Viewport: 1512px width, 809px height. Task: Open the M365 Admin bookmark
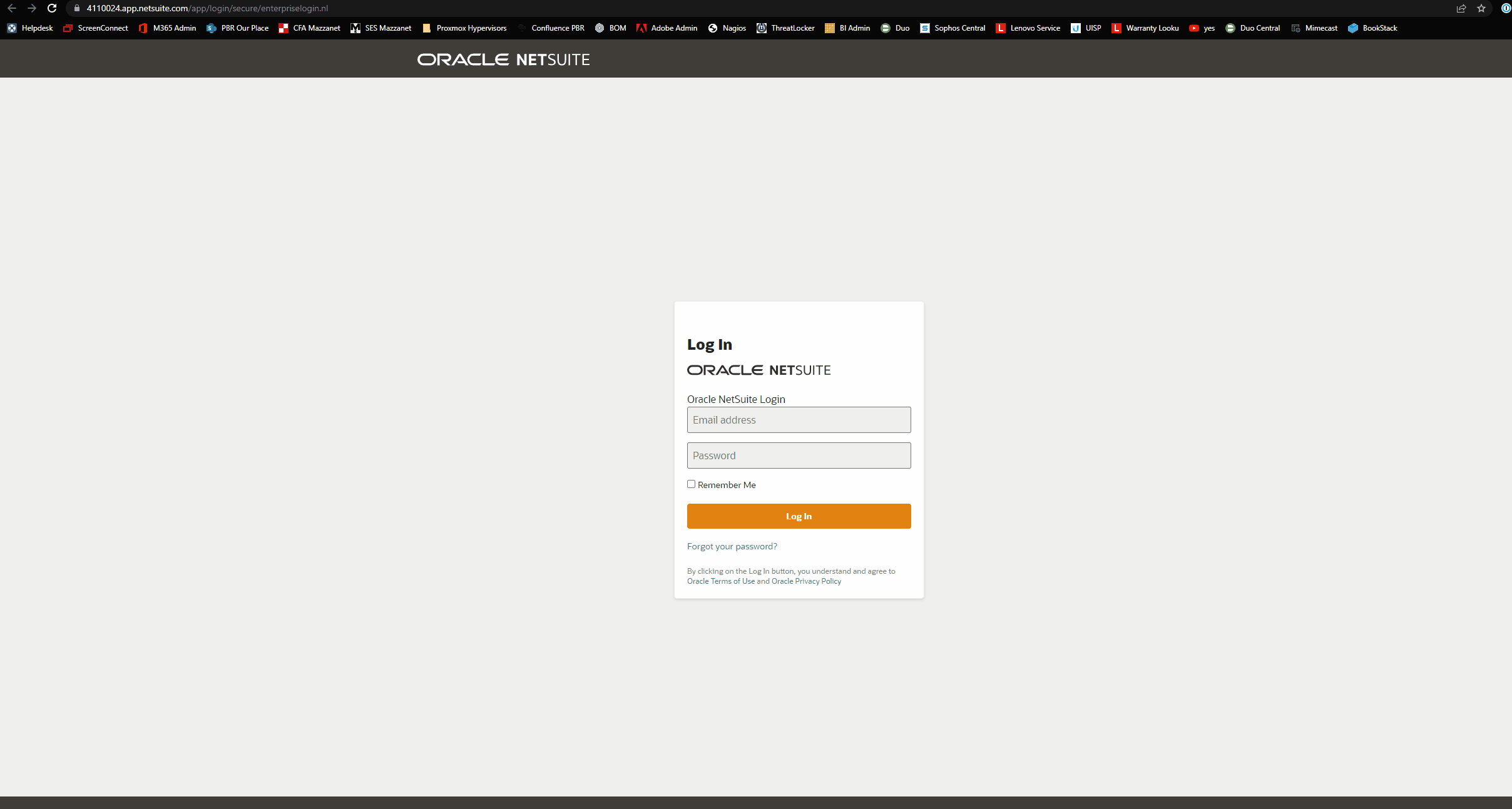click(x=167, y=28)
